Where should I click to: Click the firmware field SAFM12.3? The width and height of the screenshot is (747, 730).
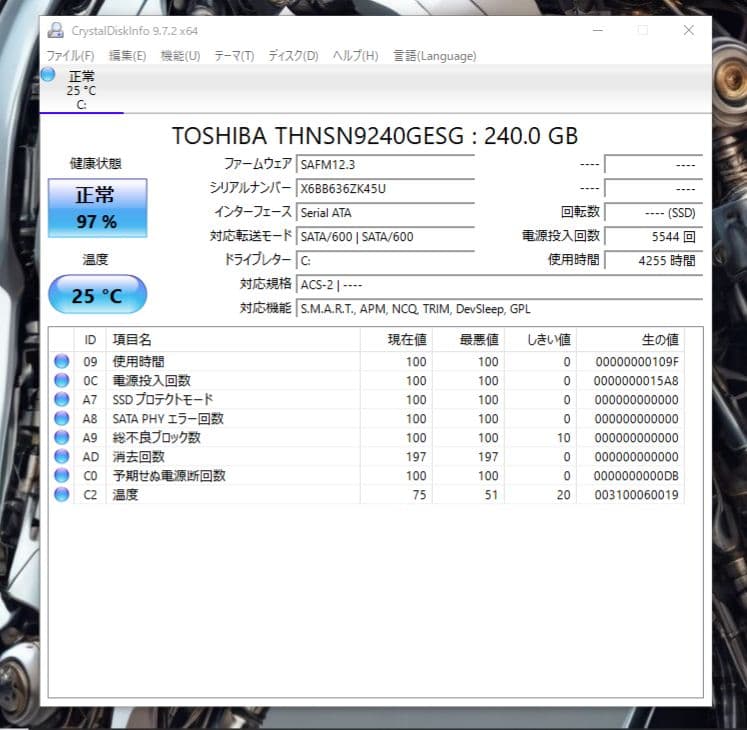tap(385, 165)
